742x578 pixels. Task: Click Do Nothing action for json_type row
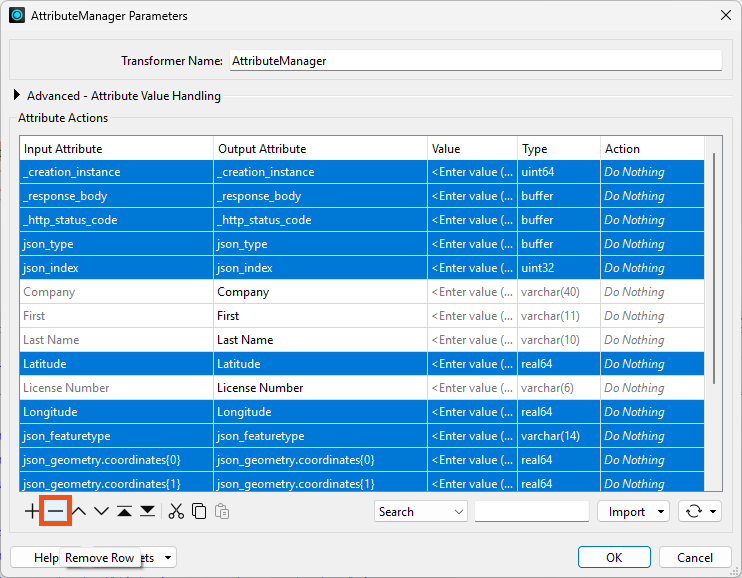coord(652,244)
